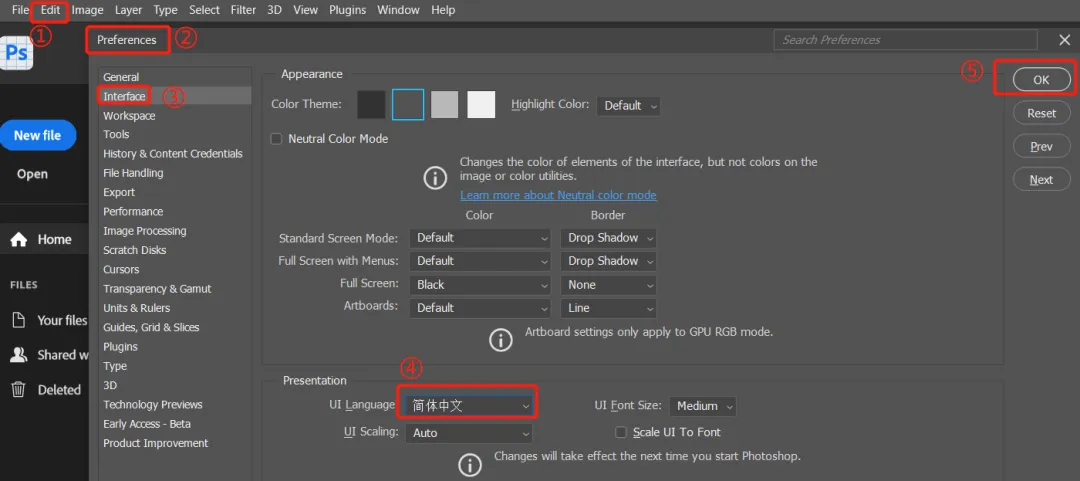Viewport: 1080px width, 481px height.
Task: Click the Neutral Color Mode info icon
Action: [x=435, y=178]
